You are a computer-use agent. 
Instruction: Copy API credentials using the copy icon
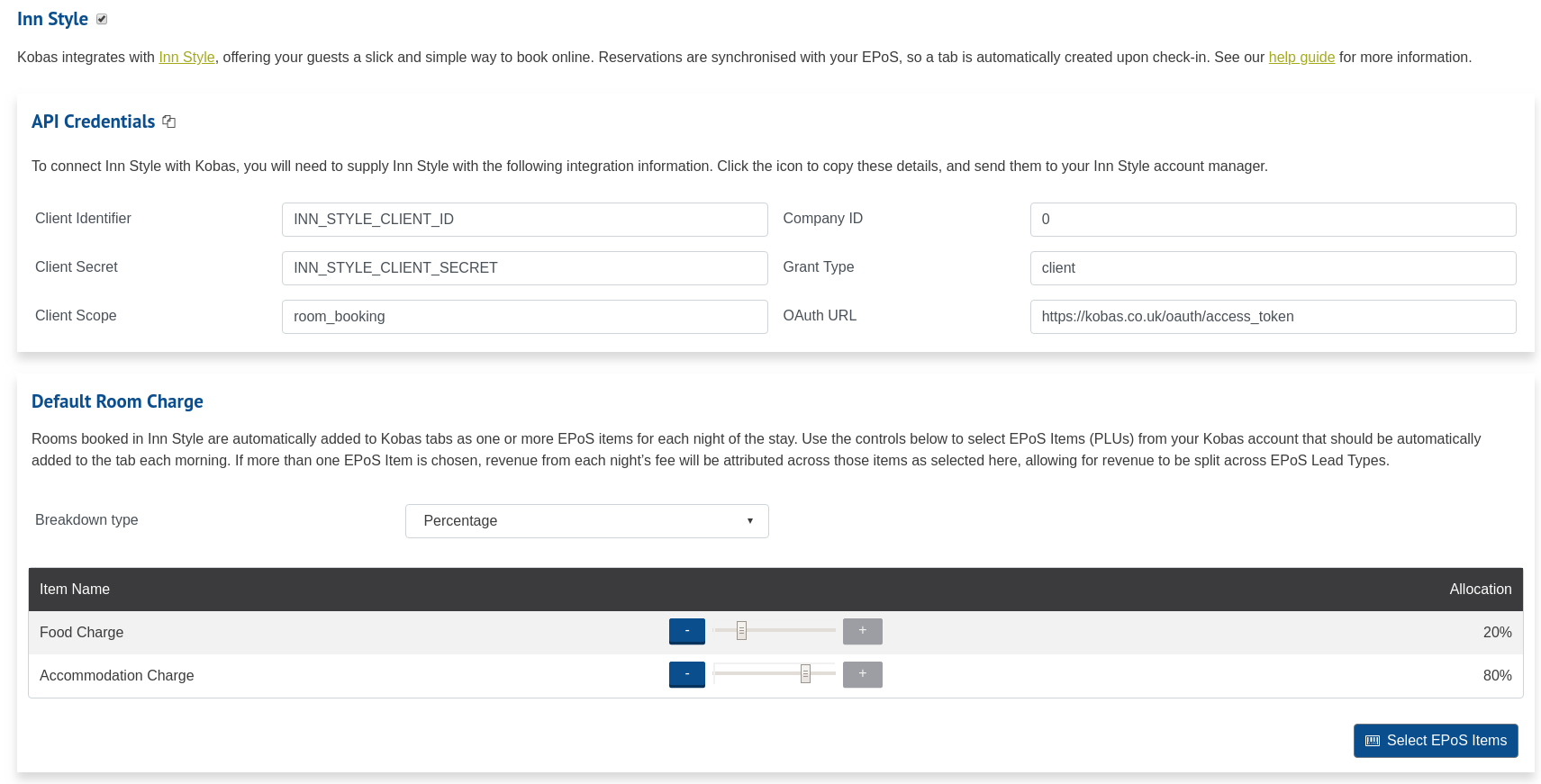(x=168, y=122)
